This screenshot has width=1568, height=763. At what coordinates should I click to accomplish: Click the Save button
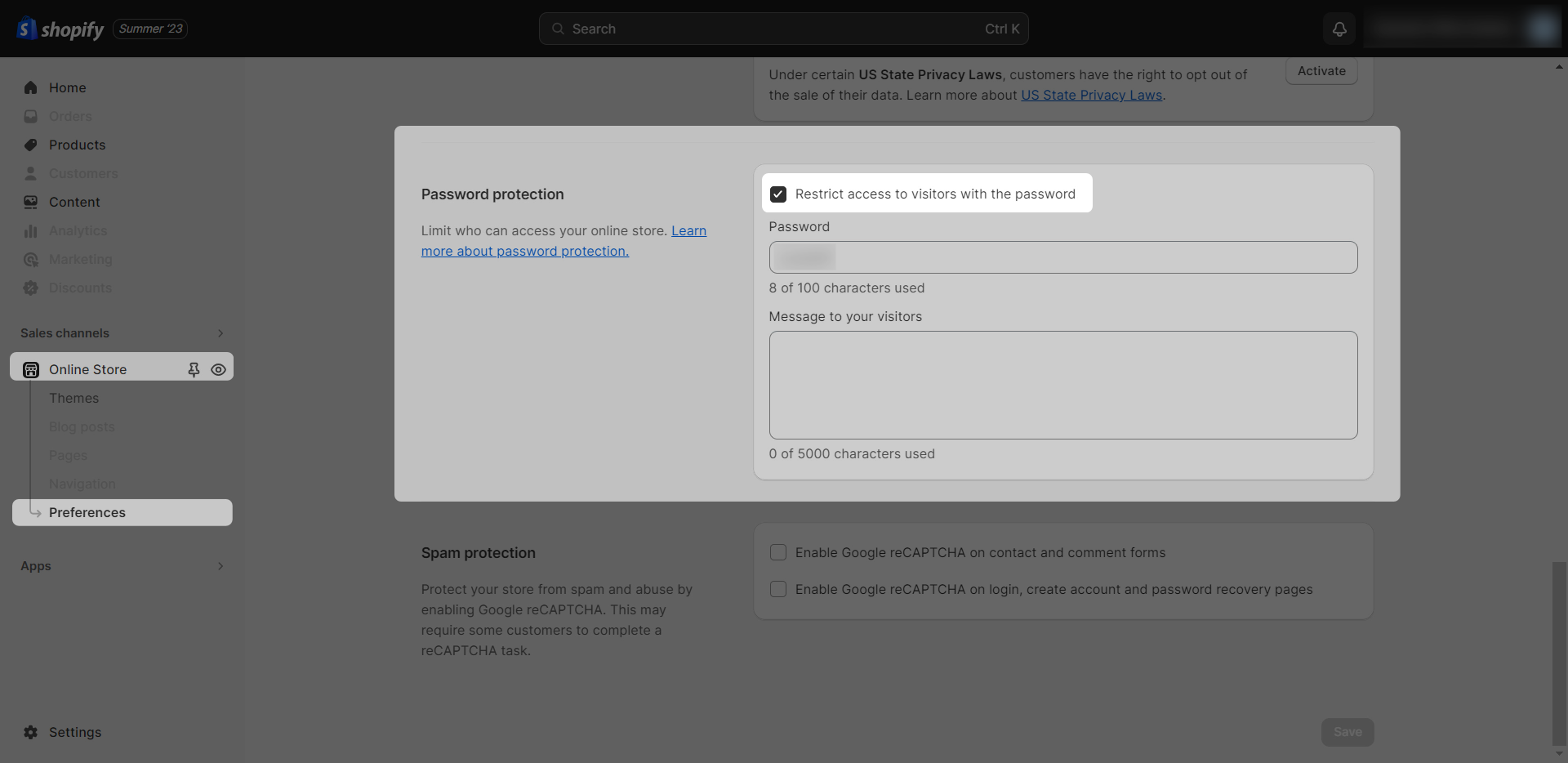[x=1347, y=732]
